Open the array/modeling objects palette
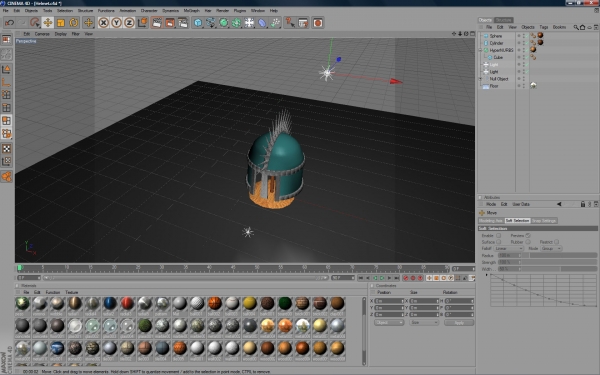This screenshot has height=375, width=600. pos(236,23)
